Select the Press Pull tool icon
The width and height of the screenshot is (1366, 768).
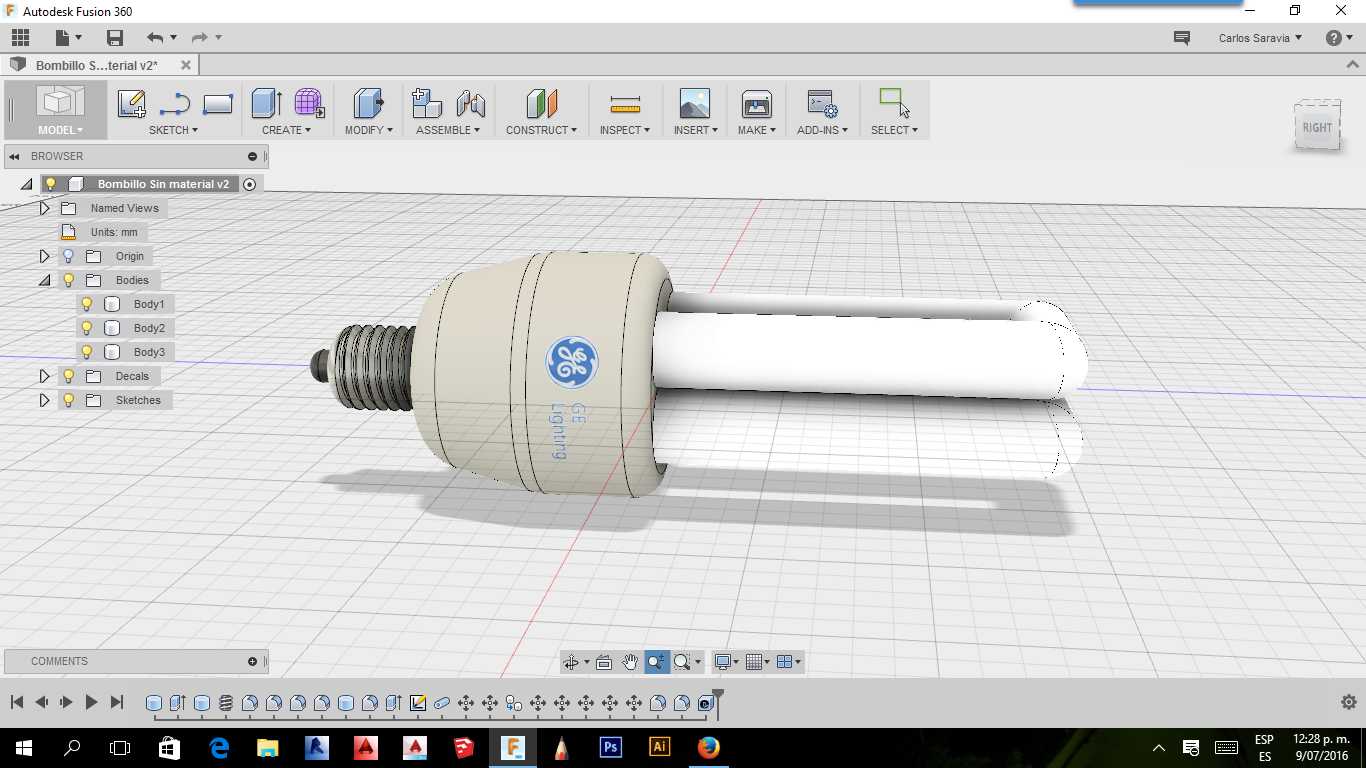click(x=369, y=103)
